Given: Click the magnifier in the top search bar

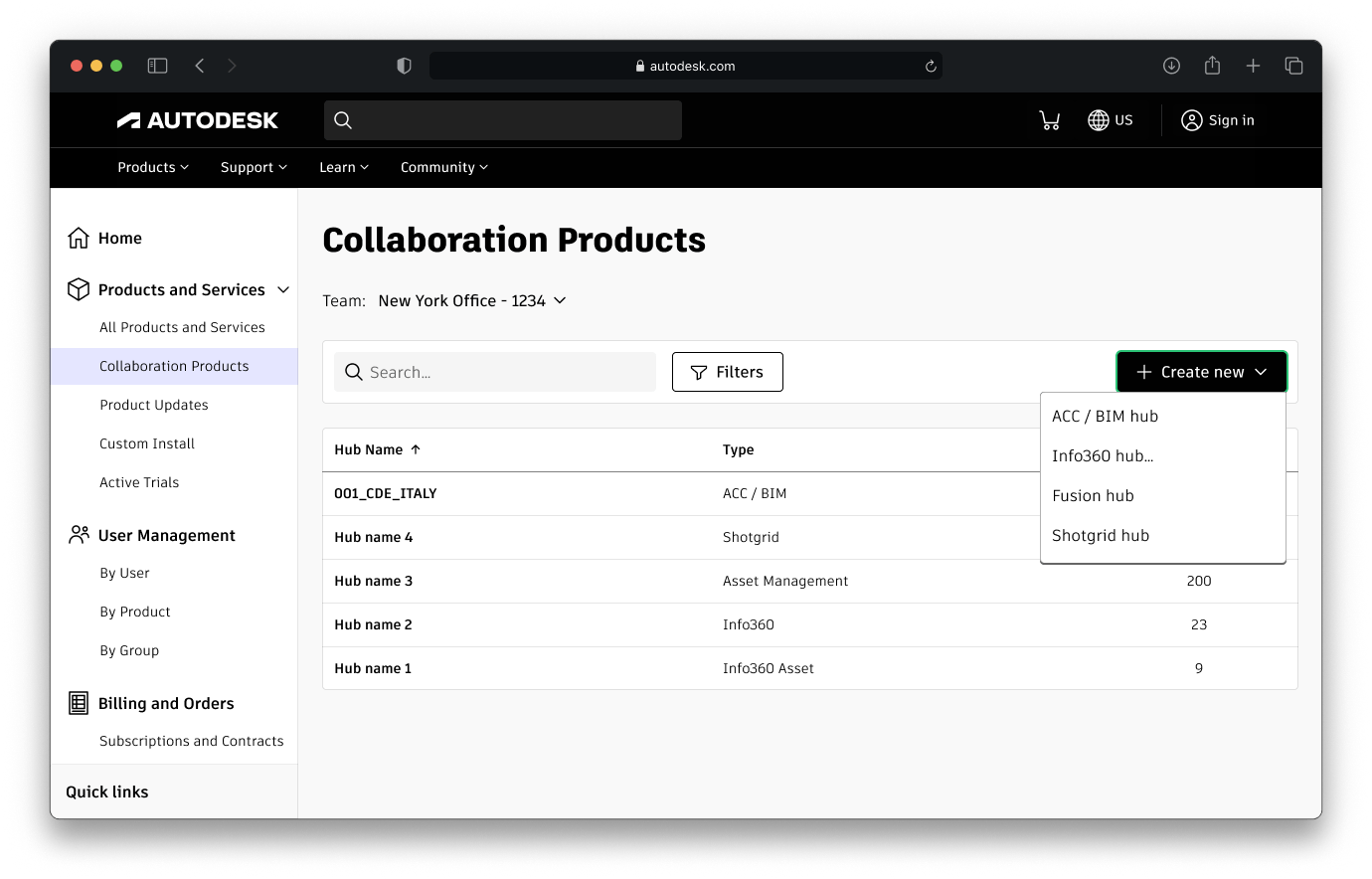Looking at the screenshot, I should [x=343, y=120].
